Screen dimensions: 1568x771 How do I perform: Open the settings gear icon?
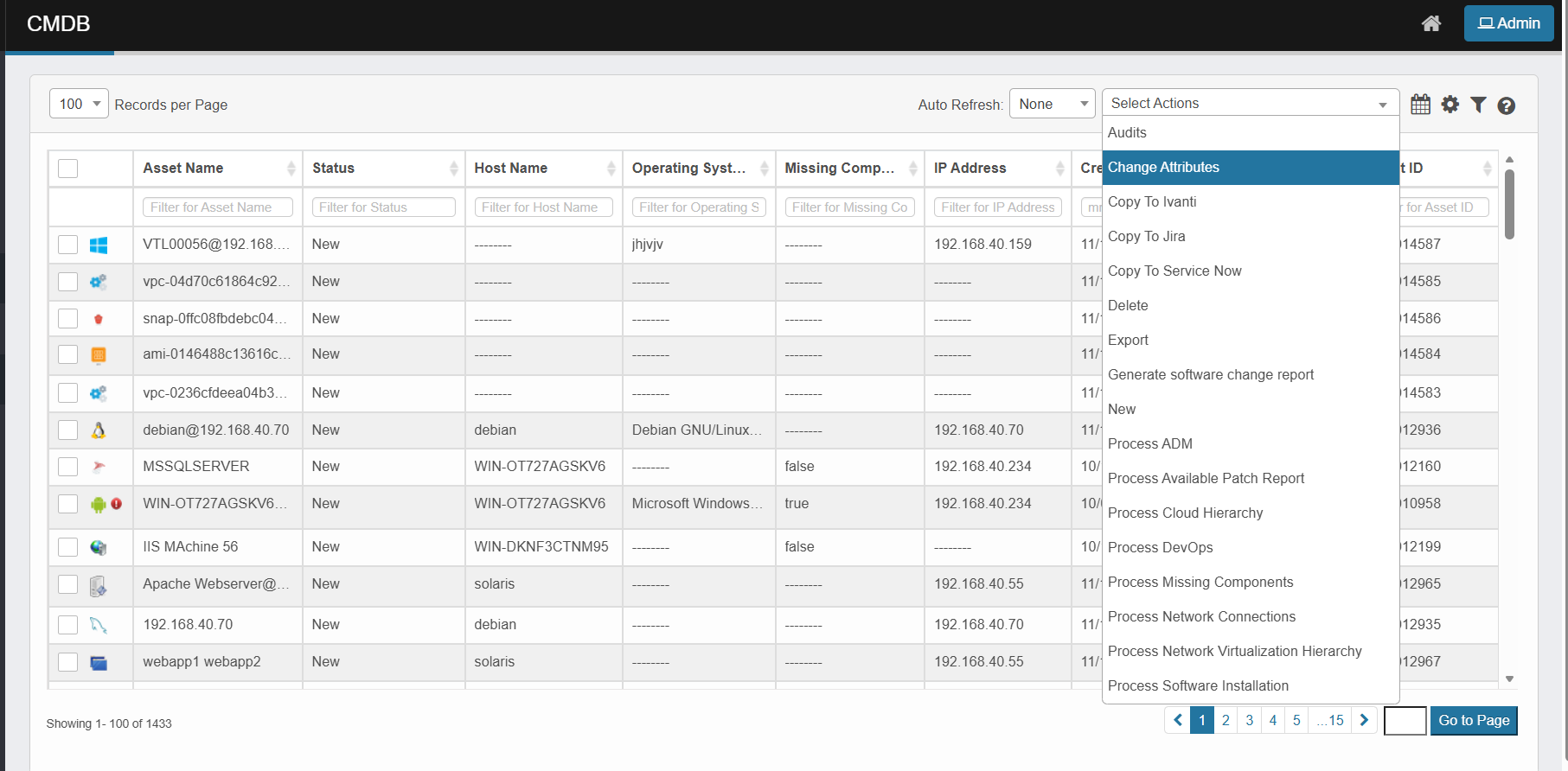[1450, 105]
